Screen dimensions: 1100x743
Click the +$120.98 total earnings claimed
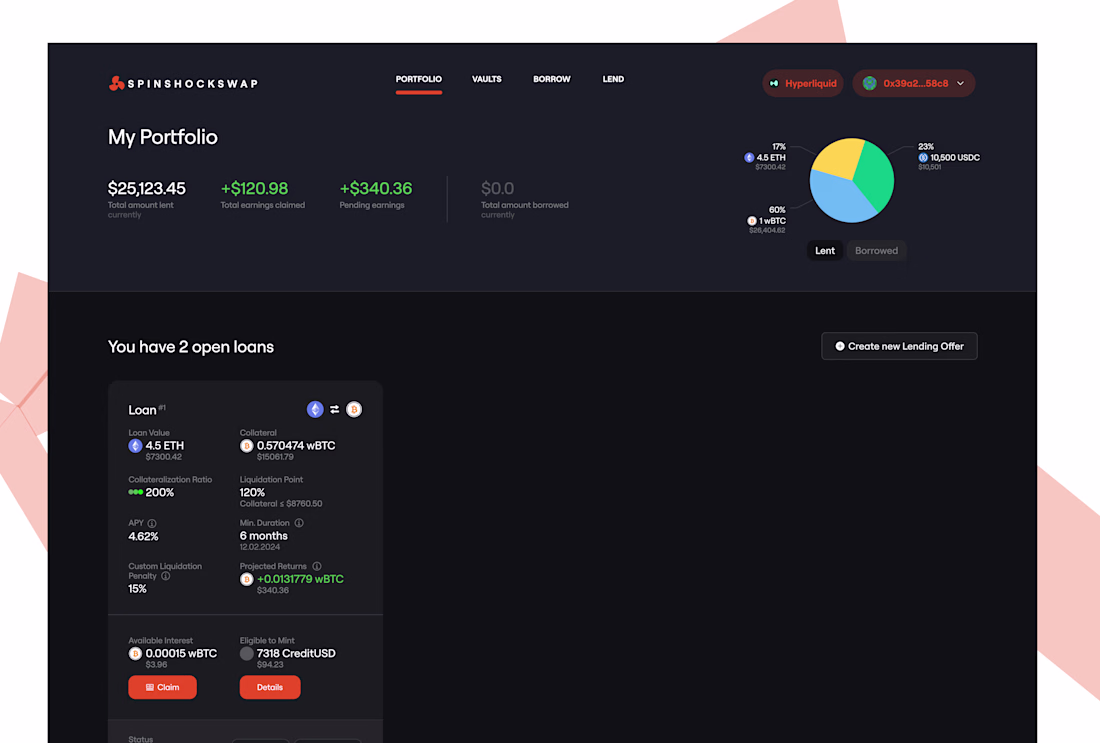[x=255, y=189]
